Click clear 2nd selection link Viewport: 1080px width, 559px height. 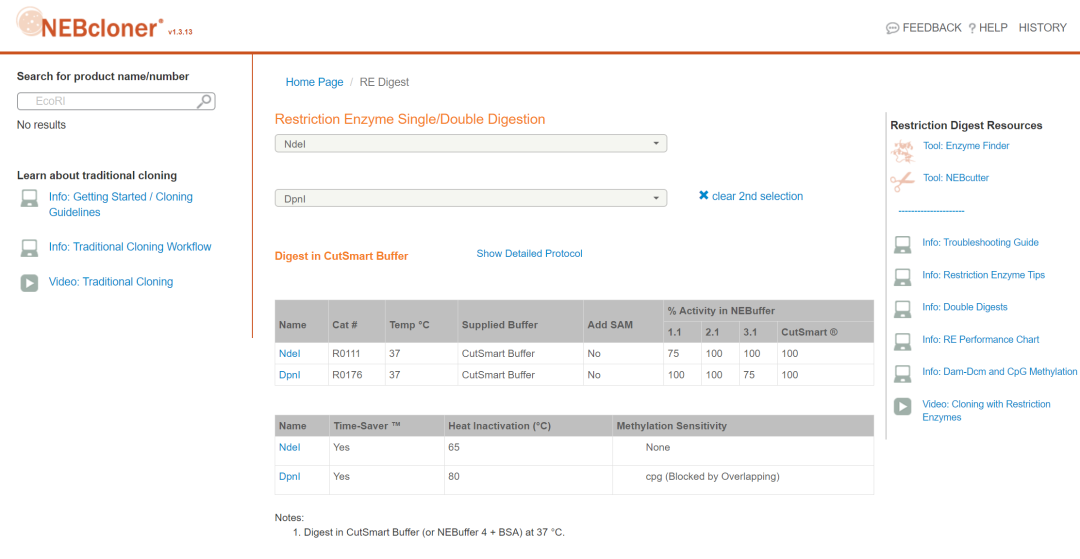[757, 196]
